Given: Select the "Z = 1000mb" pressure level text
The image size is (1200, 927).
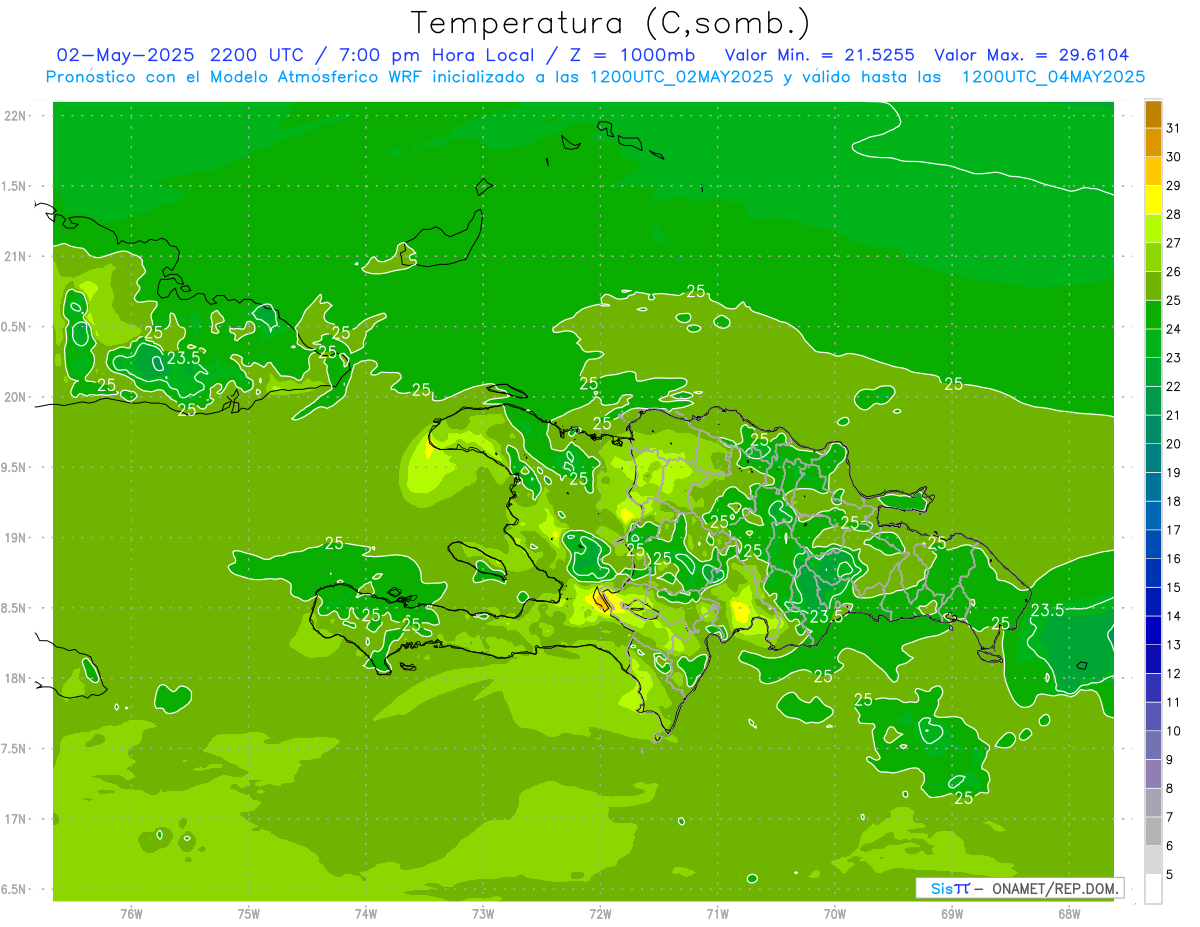Looking at the screenshot, I should tap(632, 55).
